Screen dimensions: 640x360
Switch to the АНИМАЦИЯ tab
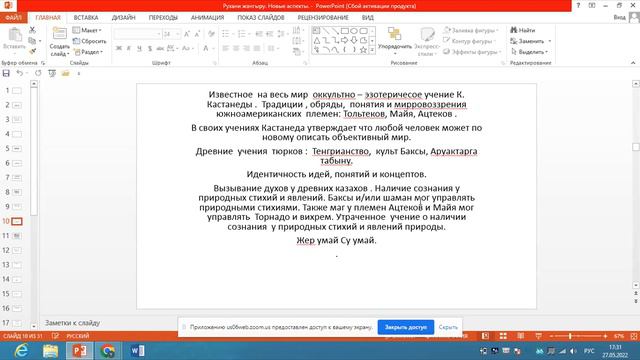click(207, 18)
